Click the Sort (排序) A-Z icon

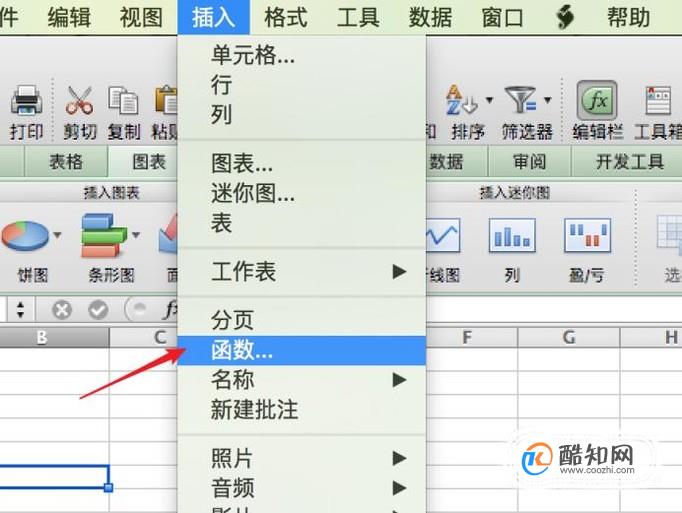462,101
